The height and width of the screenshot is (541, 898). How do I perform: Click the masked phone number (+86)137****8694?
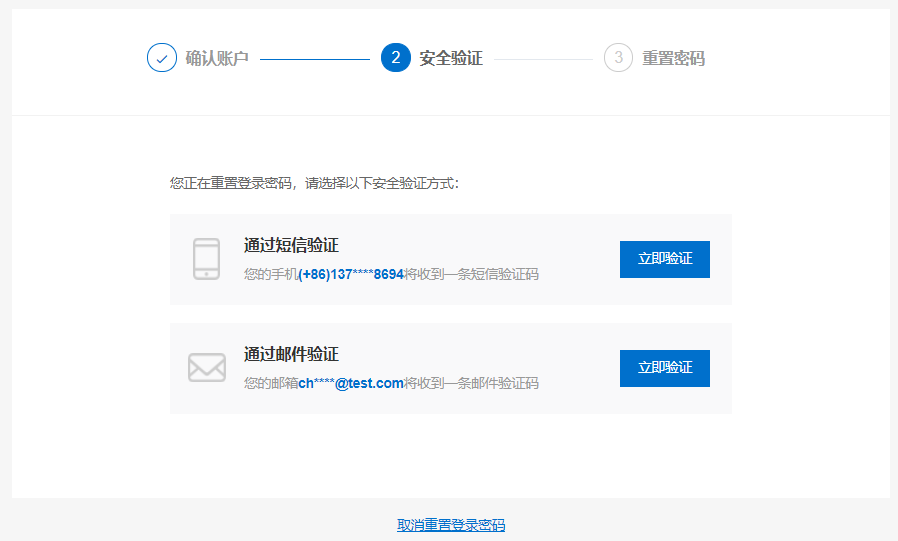(351, 274)
